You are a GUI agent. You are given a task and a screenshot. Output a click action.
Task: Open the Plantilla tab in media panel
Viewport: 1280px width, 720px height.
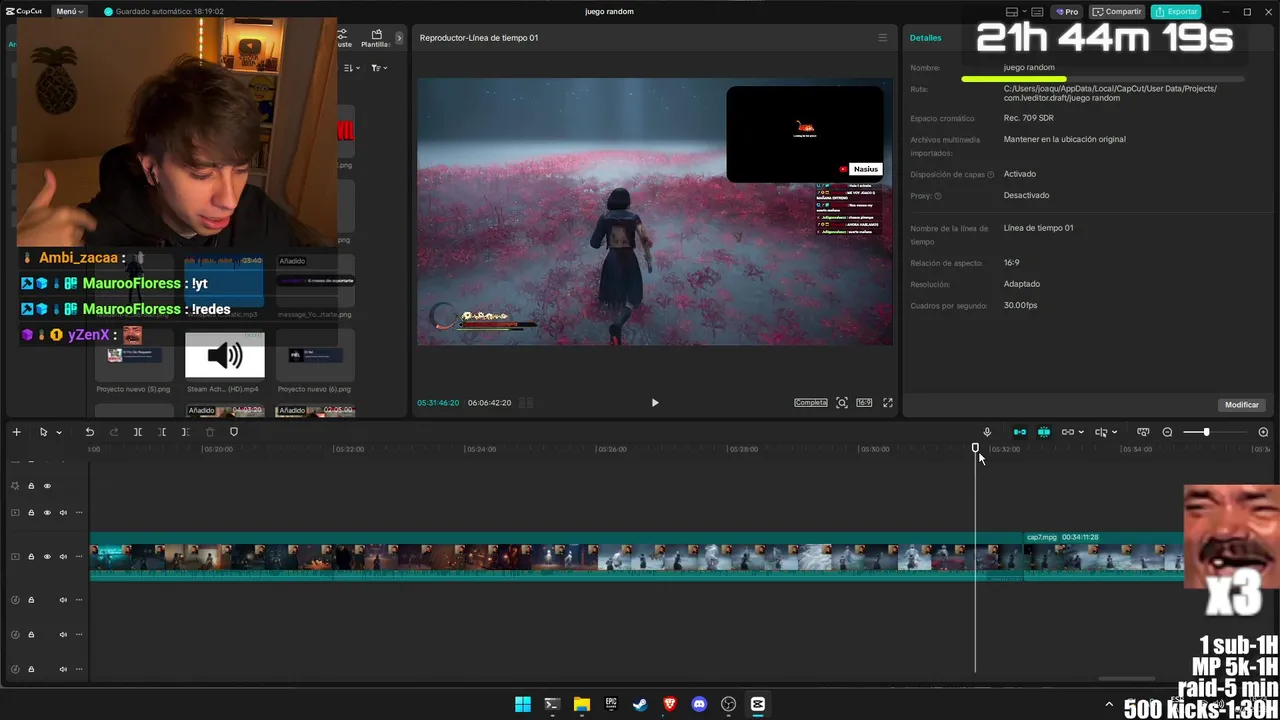[x=376, y=39]
